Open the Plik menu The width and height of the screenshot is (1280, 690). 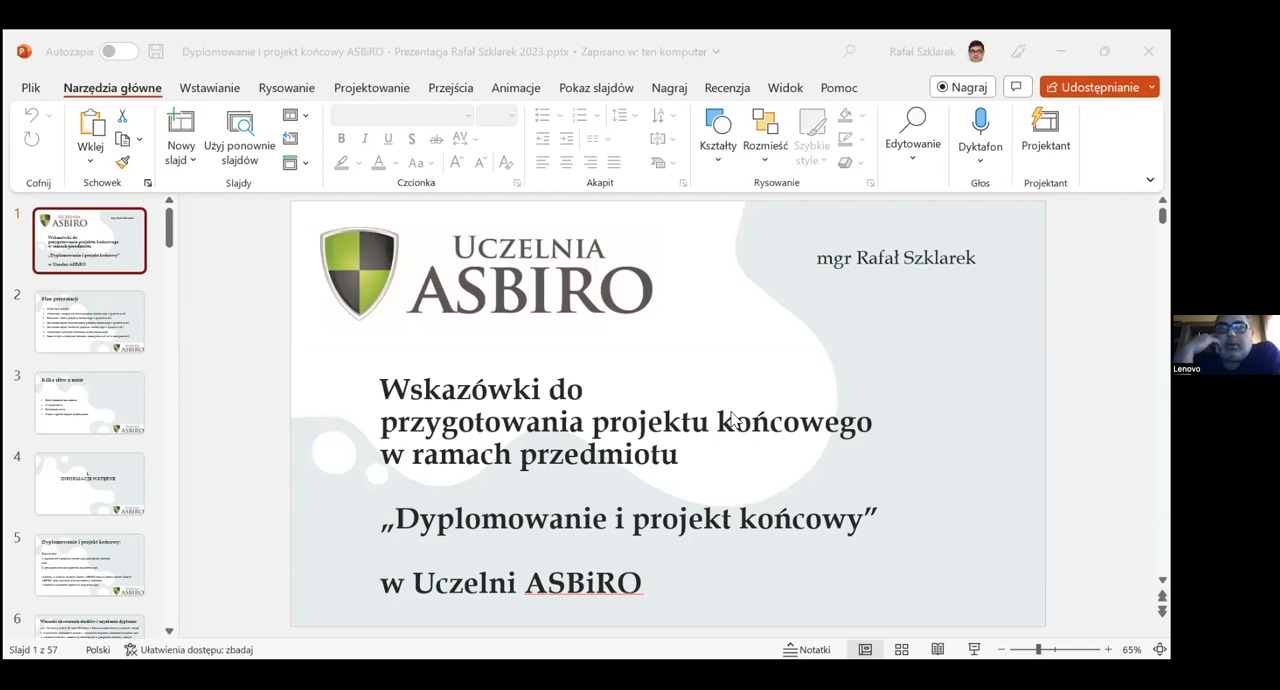click(x=31, y=88)
